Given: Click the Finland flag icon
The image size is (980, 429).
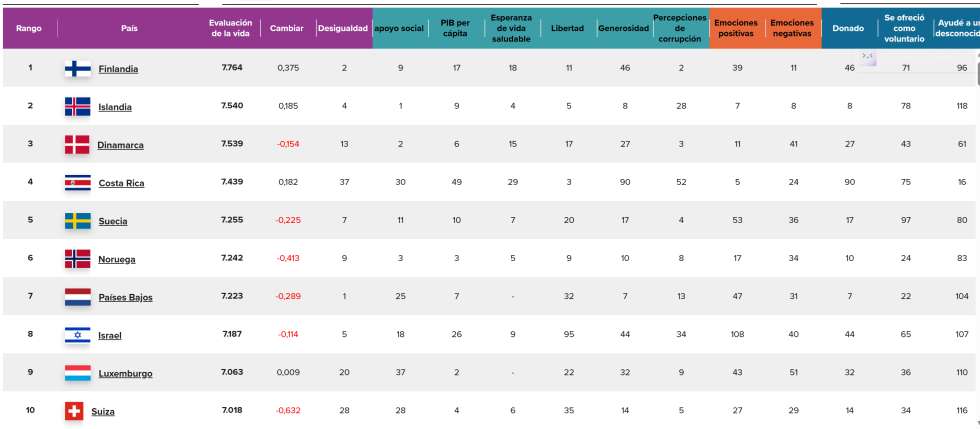Looking at the screenshot, I should tap(77, 68).
